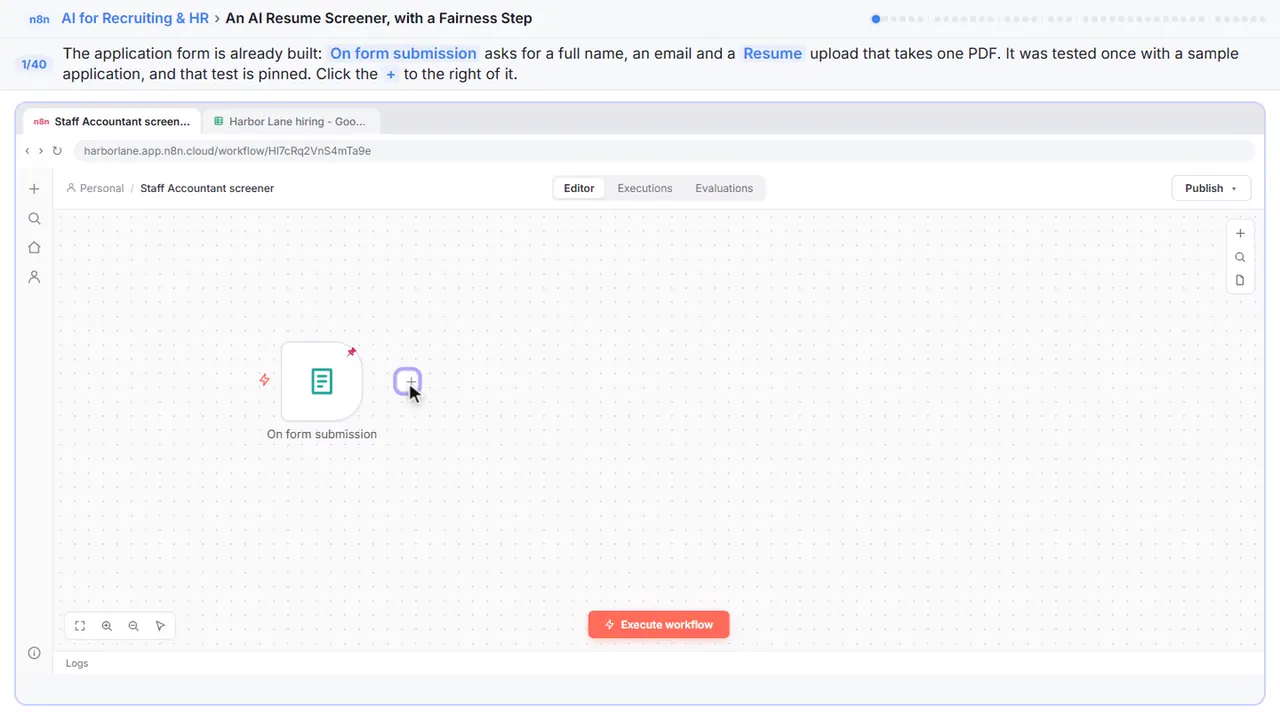
Task: Click the n8n logo in header
Action: coord(39,19)
